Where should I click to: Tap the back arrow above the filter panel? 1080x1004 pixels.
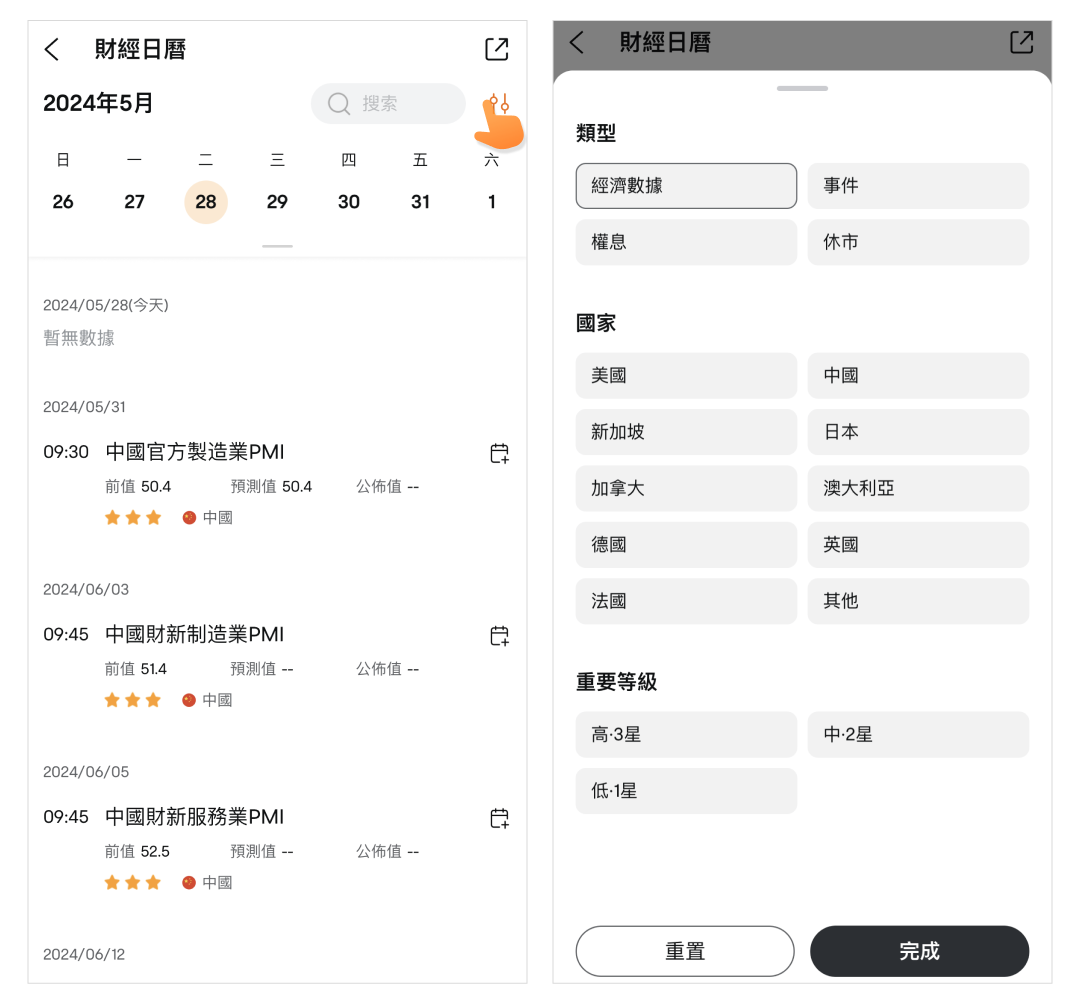tap(576, 42)
